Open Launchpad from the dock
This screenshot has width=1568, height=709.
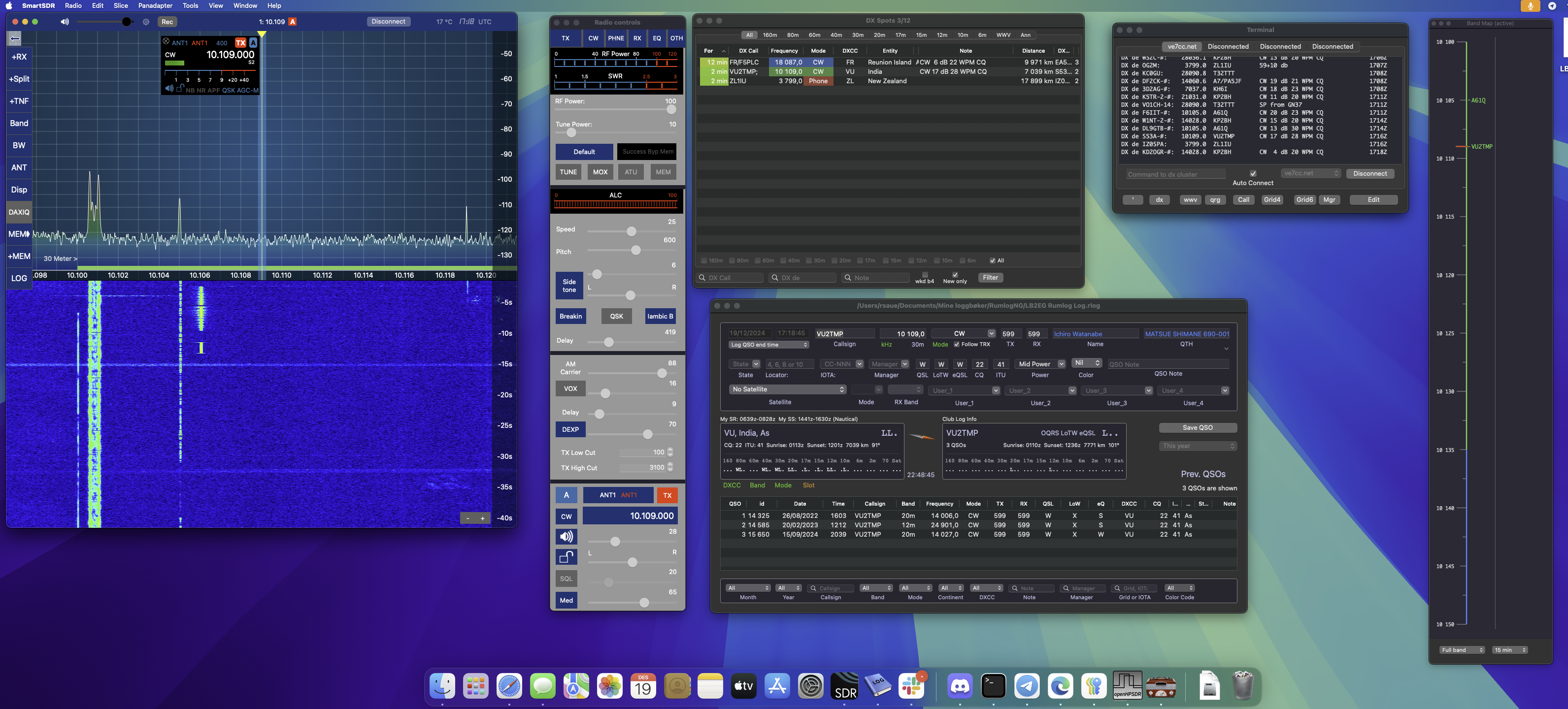[475, 686]
